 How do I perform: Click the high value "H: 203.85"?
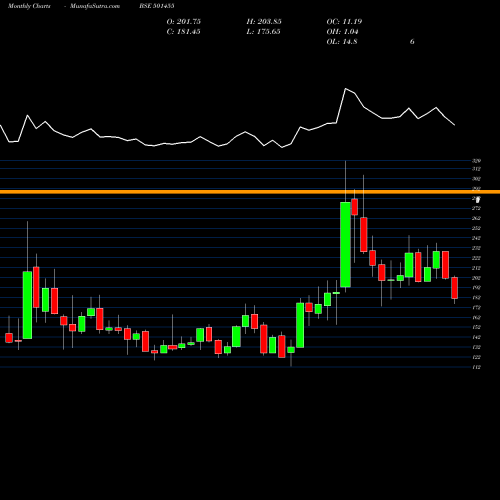click(x=264, y=22)
